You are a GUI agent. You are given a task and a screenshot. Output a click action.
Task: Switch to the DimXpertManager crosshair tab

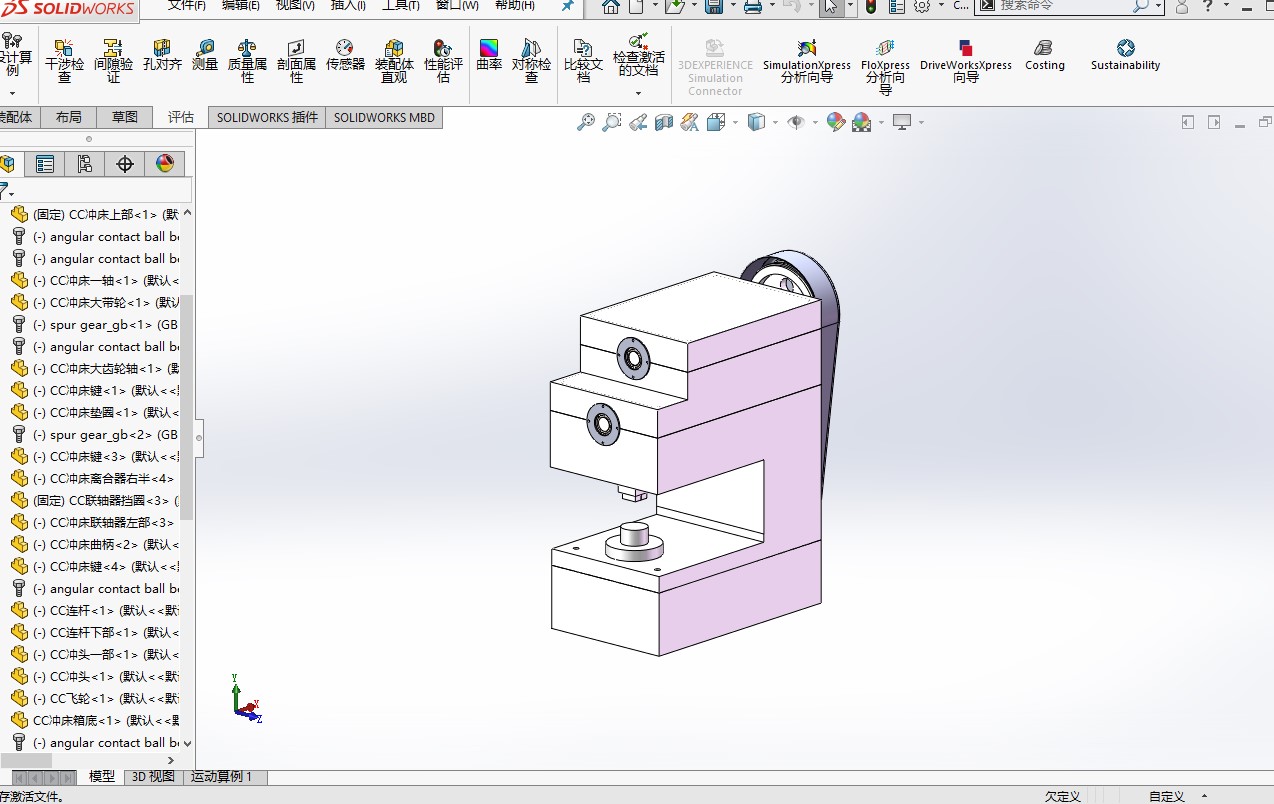click(x=125, y=164)
